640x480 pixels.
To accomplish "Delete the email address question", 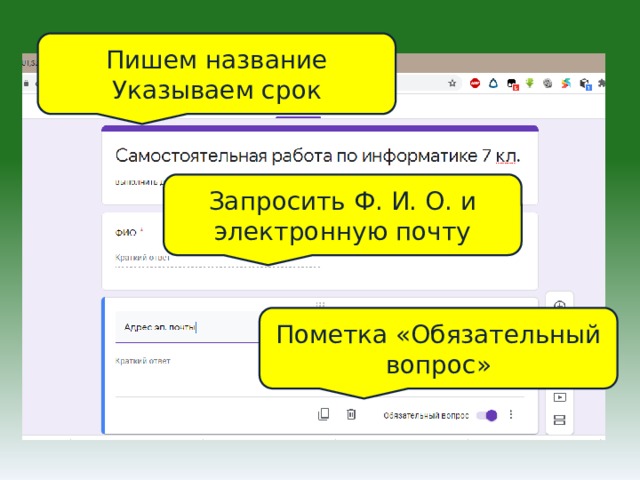I will (351, 414).
